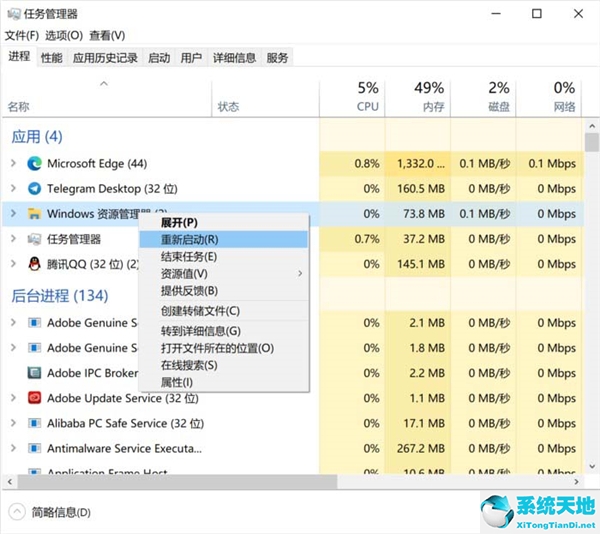Viewport: 600px width, 534px height.
Task: Click the horizontal scrollbar left arrow
Action: (10, 482)
